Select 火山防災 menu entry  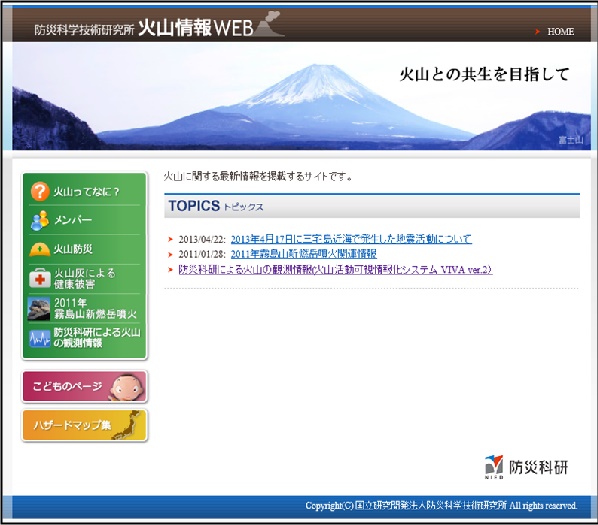[73, 249]
